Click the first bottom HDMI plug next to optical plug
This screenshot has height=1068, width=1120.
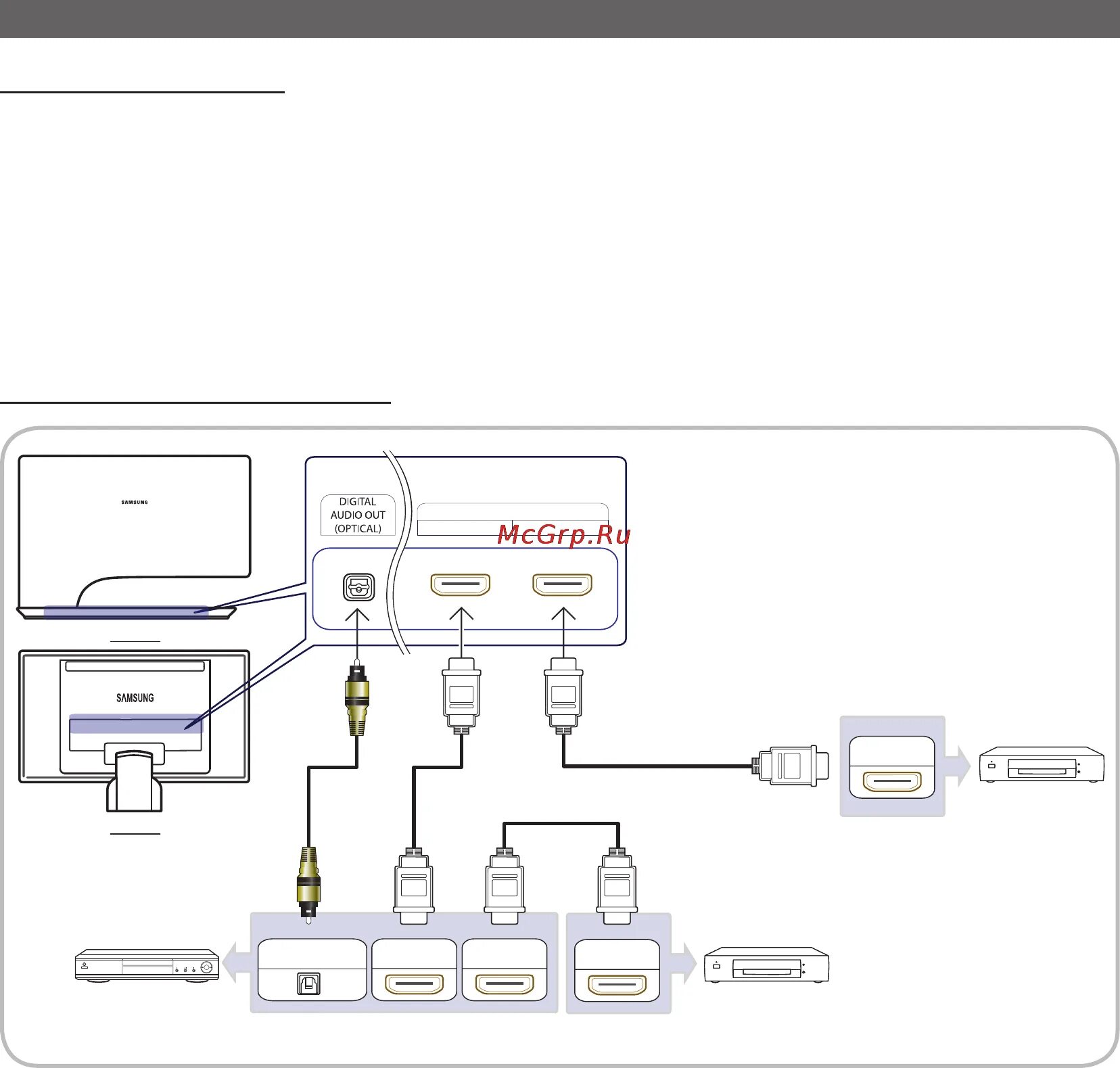(x=414, y=886)
